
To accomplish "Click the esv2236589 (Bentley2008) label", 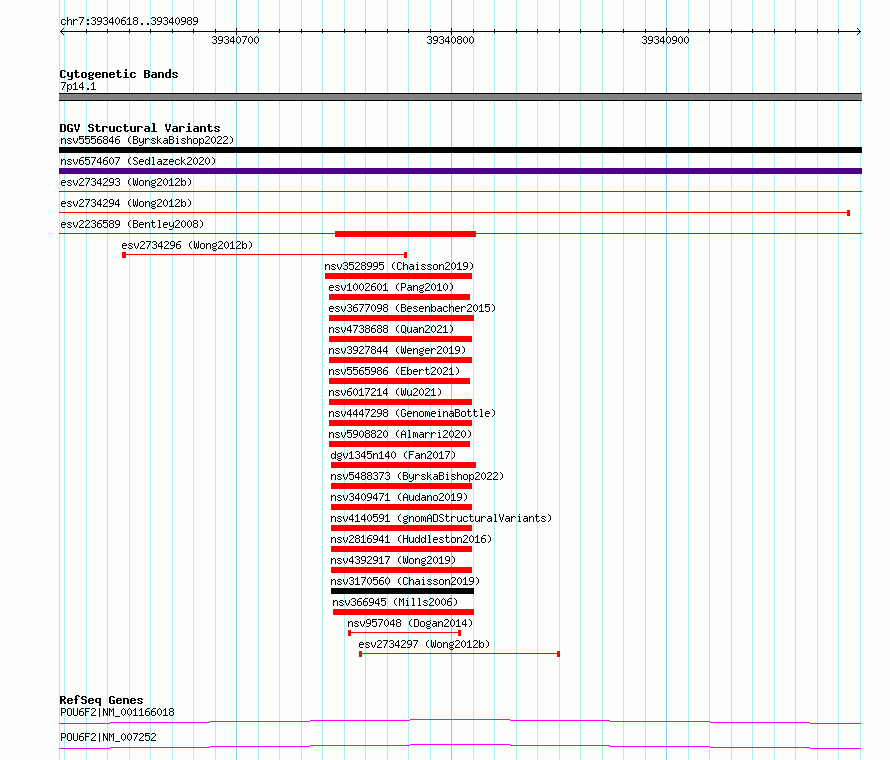I will (x=132, y=224).
